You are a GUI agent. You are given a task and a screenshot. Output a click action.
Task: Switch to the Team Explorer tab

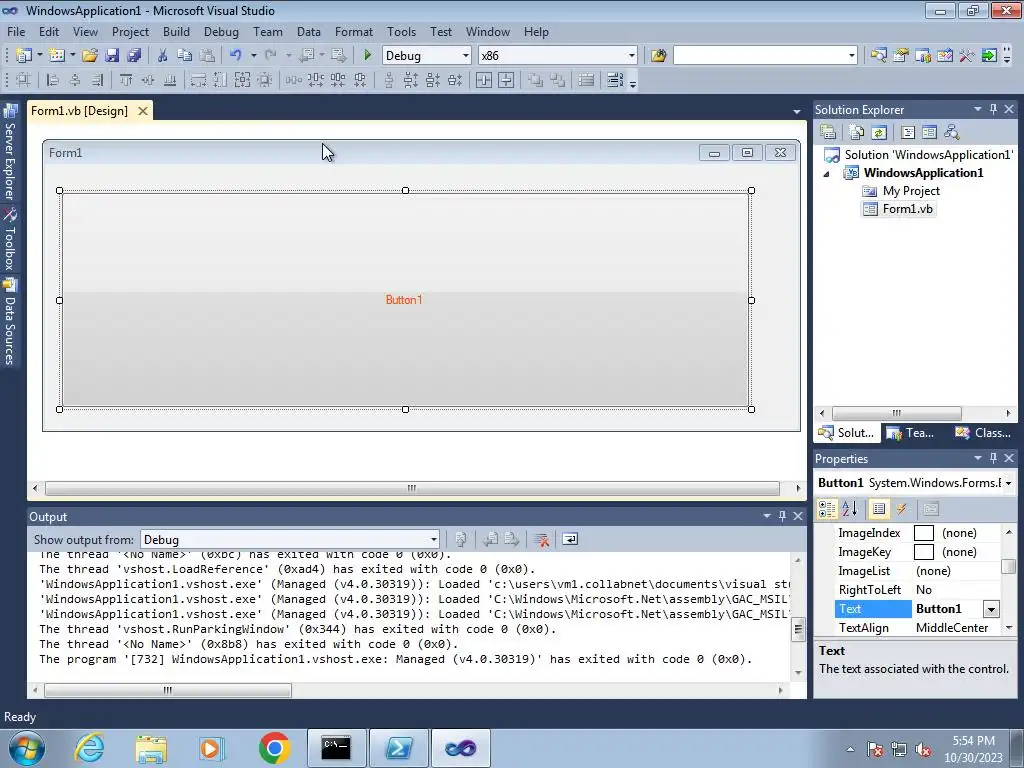coord(910,433)
